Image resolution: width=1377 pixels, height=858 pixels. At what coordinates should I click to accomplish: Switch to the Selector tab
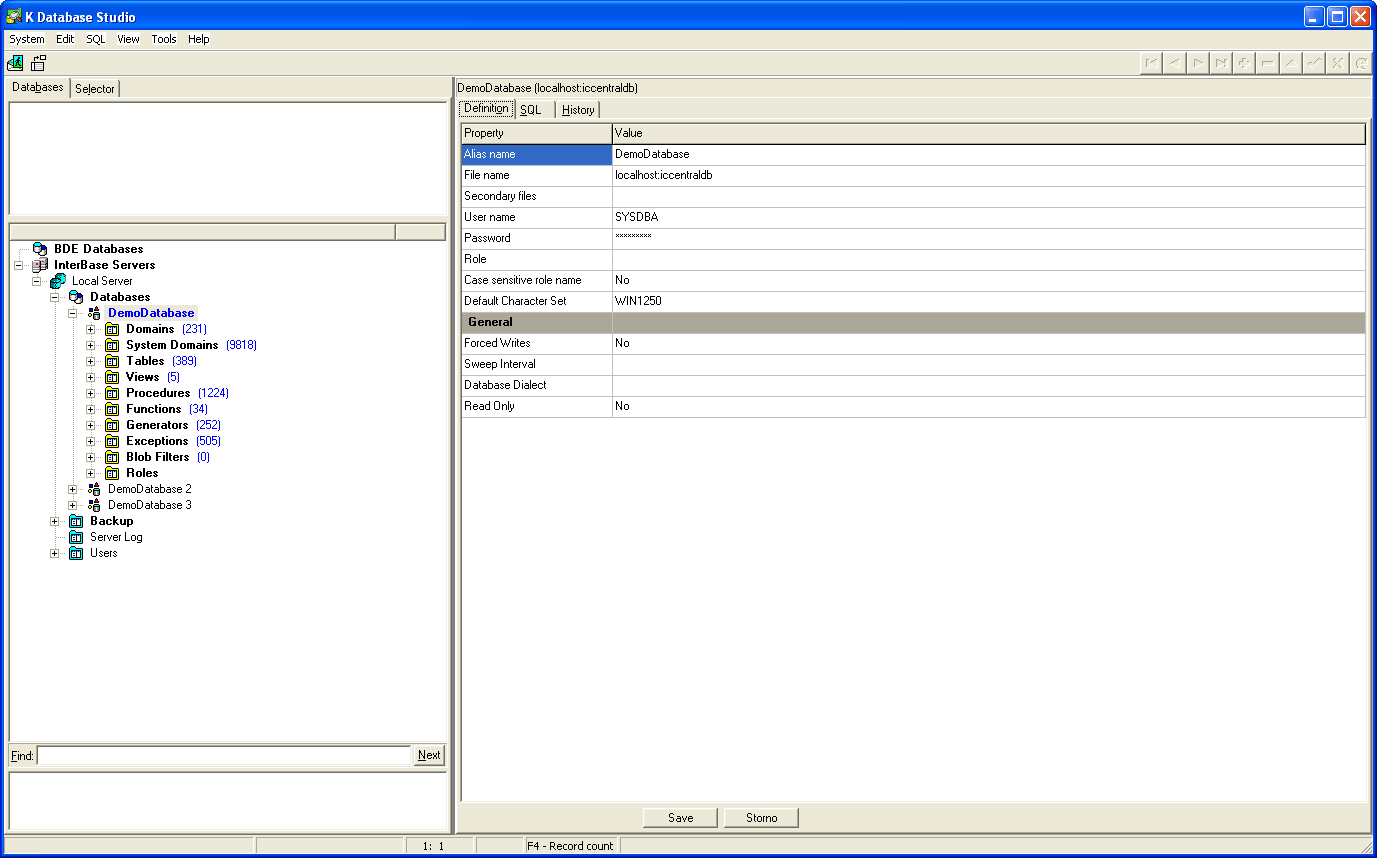[x=95, y=89]
